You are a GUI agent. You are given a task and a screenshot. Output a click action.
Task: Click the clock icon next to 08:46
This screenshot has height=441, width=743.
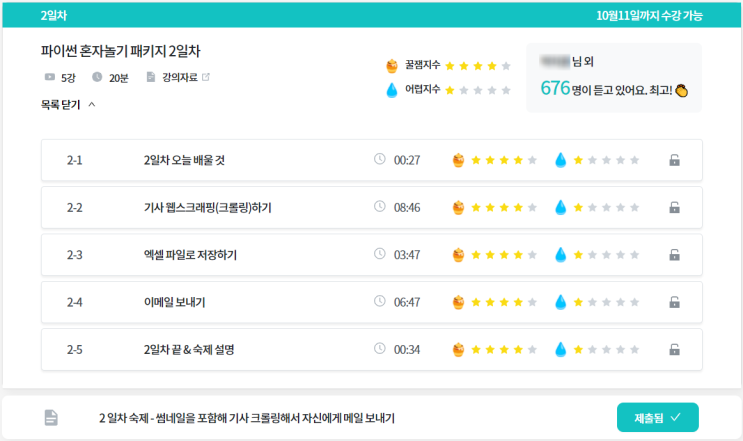point(380,206)
